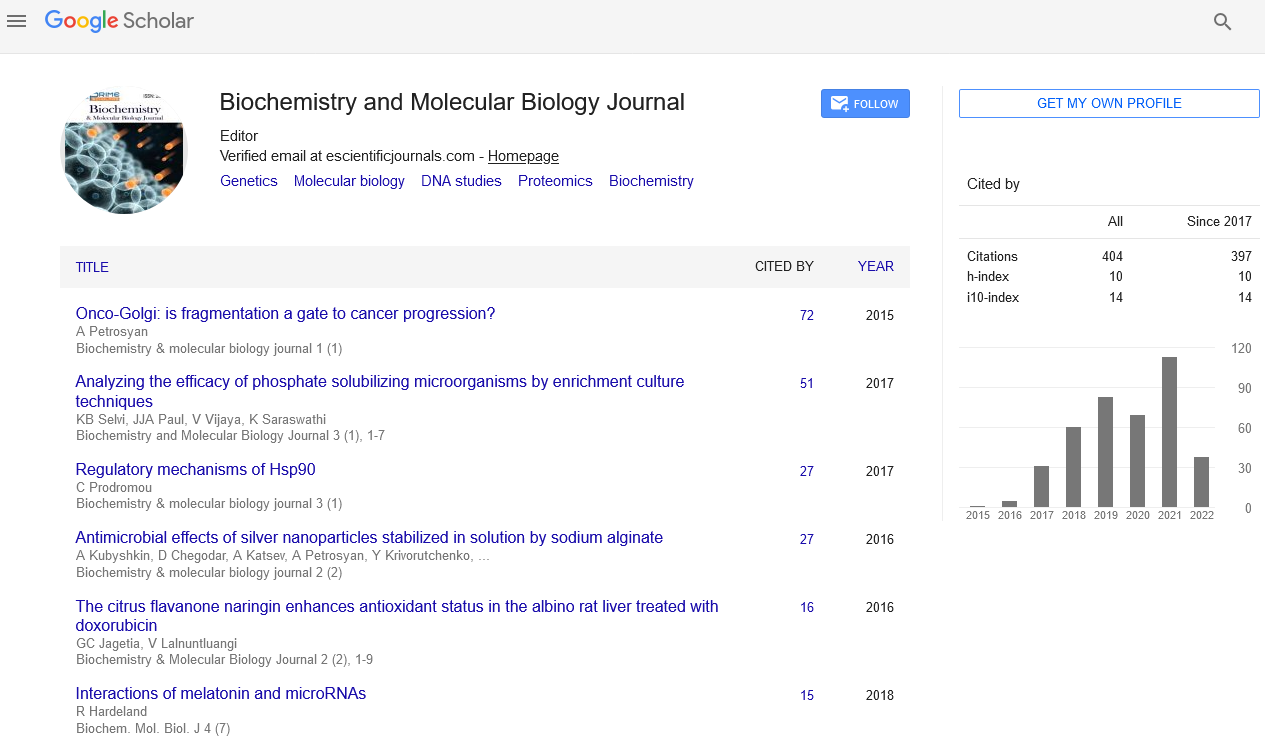Image resolution: width=1265 pixels, height=742 pixels.
Task: Click the 2019 bar in citations chart
Action: [1105, 452]
